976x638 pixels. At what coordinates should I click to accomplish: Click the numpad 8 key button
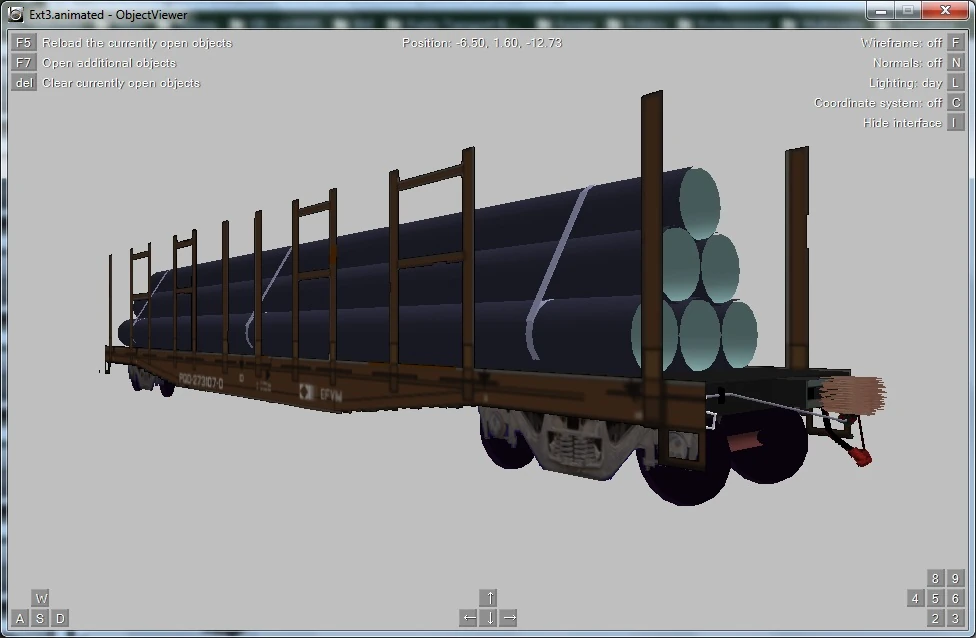click(936, 578)
